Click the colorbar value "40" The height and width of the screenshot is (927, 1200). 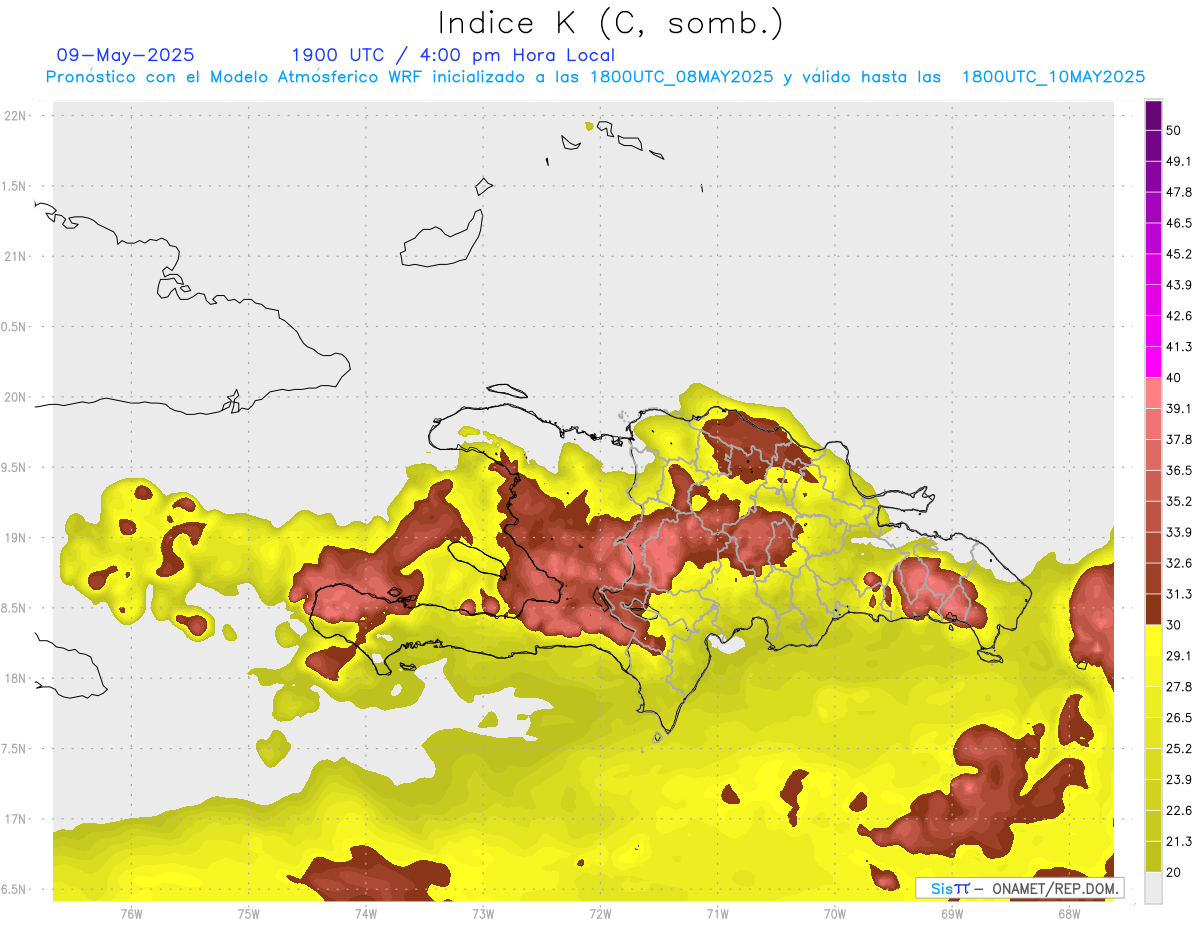1174,378
